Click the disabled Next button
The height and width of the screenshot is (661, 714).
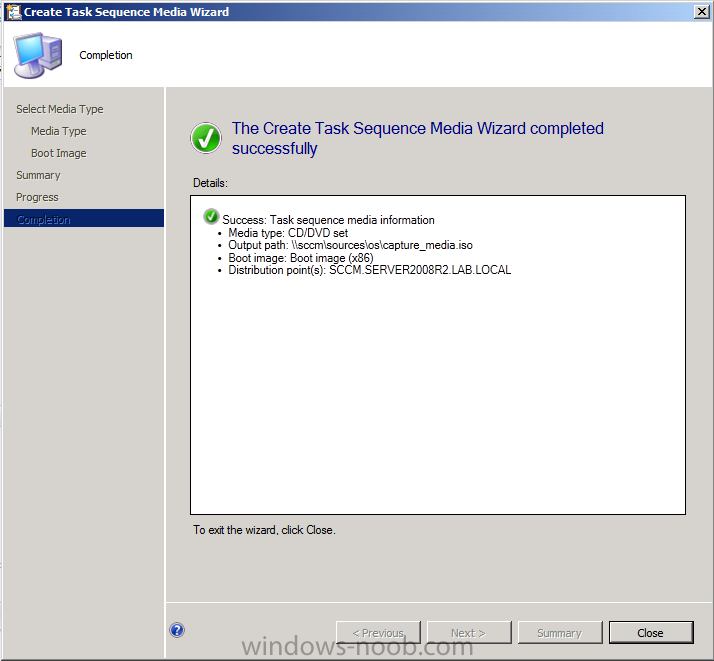click(469, 633)
